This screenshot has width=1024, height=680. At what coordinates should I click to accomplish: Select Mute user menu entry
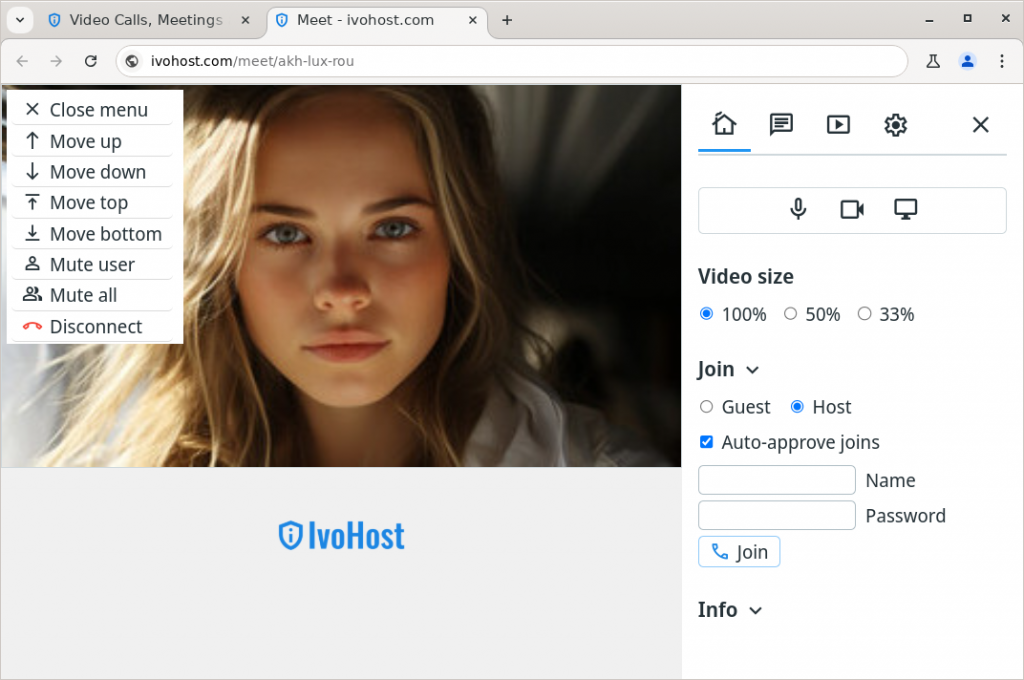pos(92,265)
